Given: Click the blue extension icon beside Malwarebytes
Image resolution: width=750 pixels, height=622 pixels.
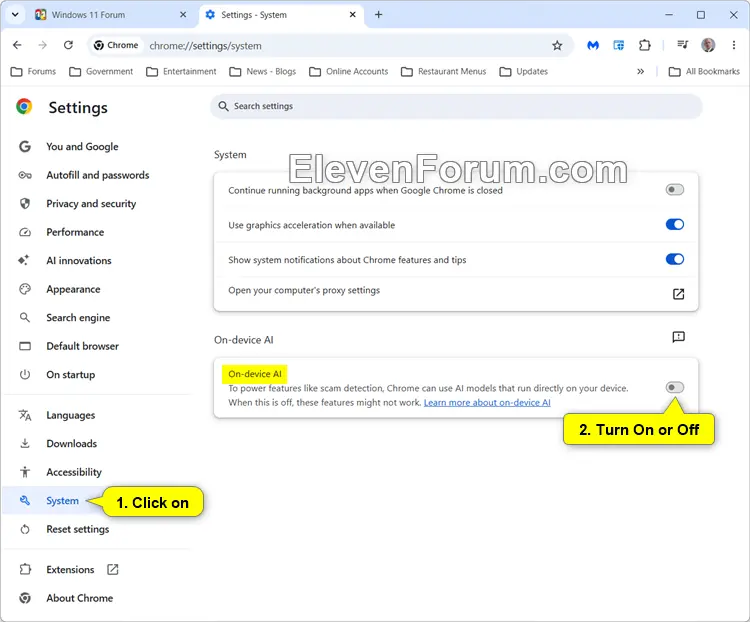Looking at the screenshot, I should tap(618, 45).
